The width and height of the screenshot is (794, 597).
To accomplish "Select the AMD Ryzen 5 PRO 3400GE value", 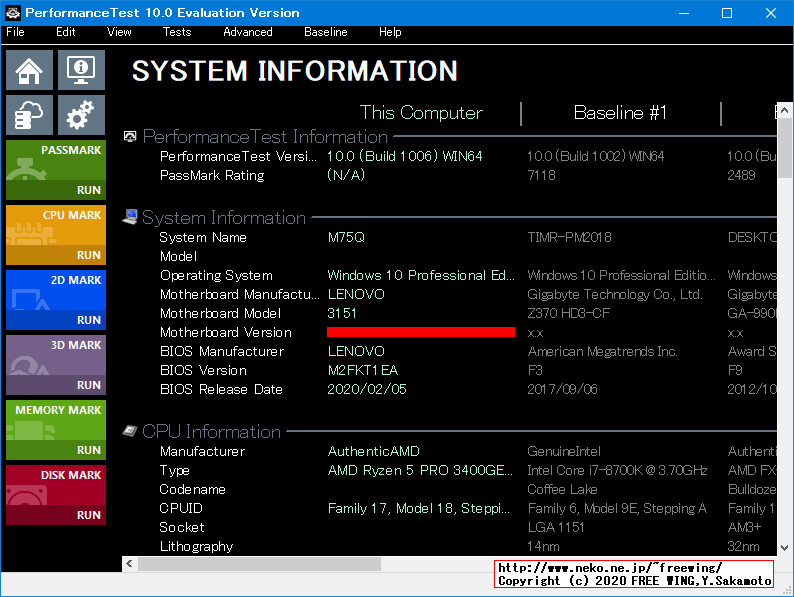I will pos(420,470).
